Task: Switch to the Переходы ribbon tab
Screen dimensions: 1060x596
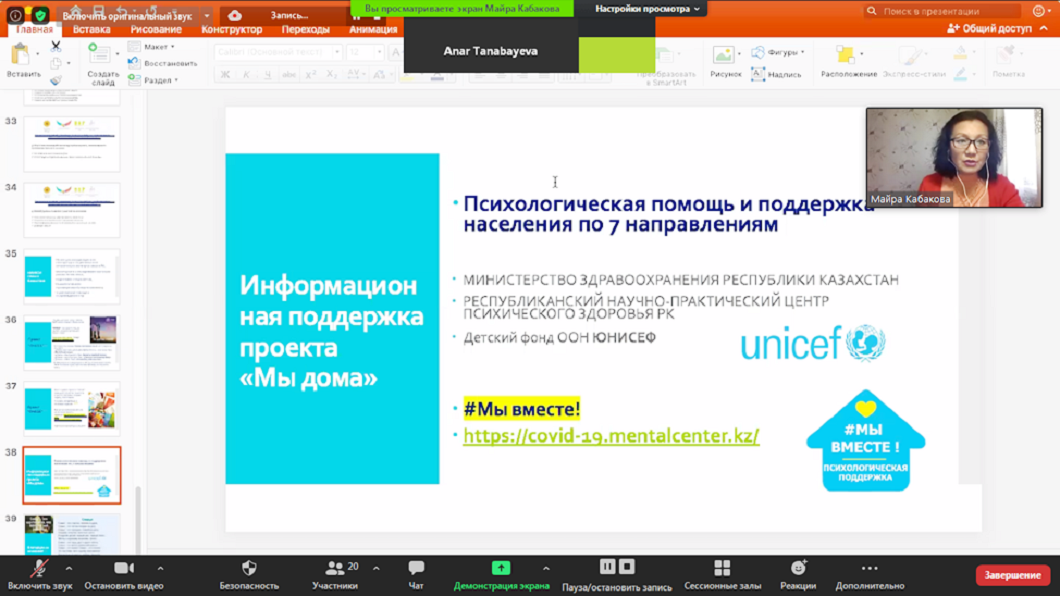Action: (x=305, y=30)
